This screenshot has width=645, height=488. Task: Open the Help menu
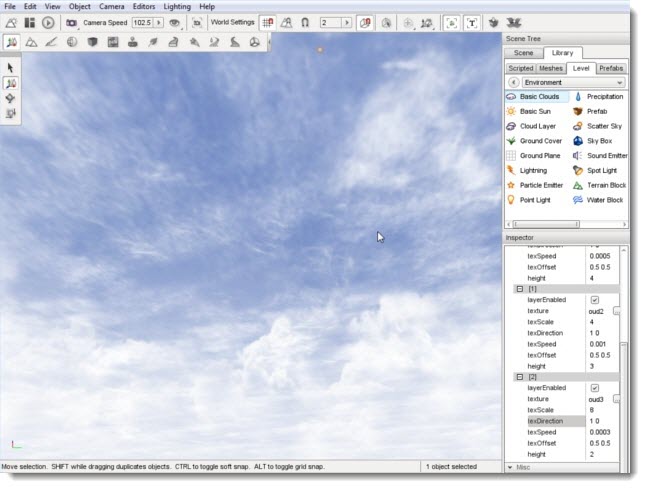point(207,7)
